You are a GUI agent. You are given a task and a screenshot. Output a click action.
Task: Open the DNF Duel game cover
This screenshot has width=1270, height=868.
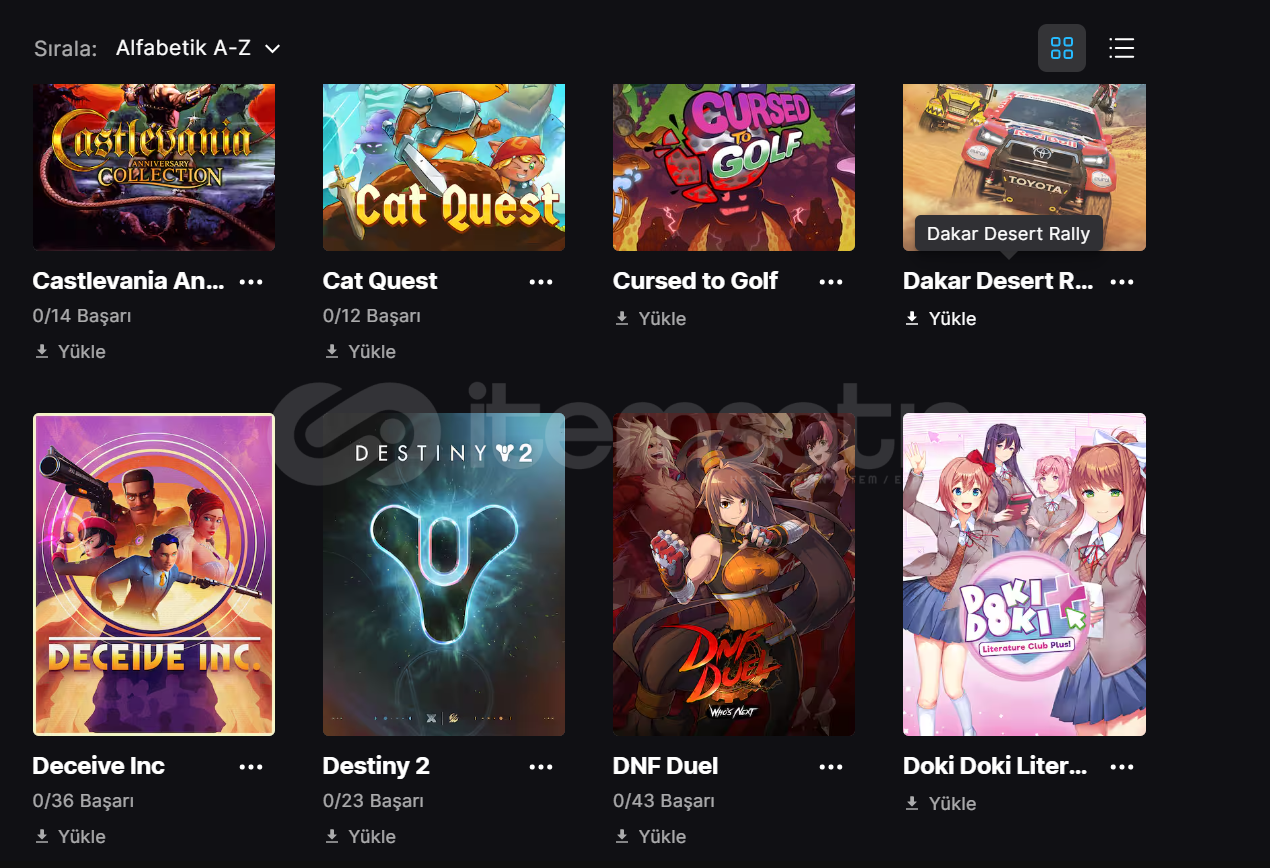pos(734,574)
